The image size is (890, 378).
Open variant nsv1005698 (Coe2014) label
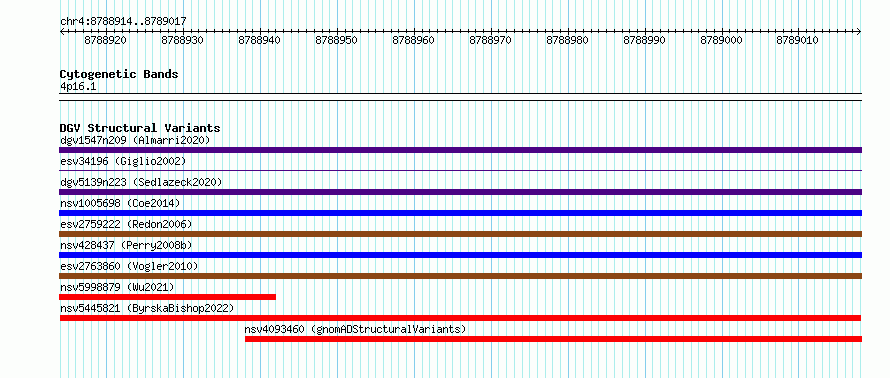coord(120,203)
